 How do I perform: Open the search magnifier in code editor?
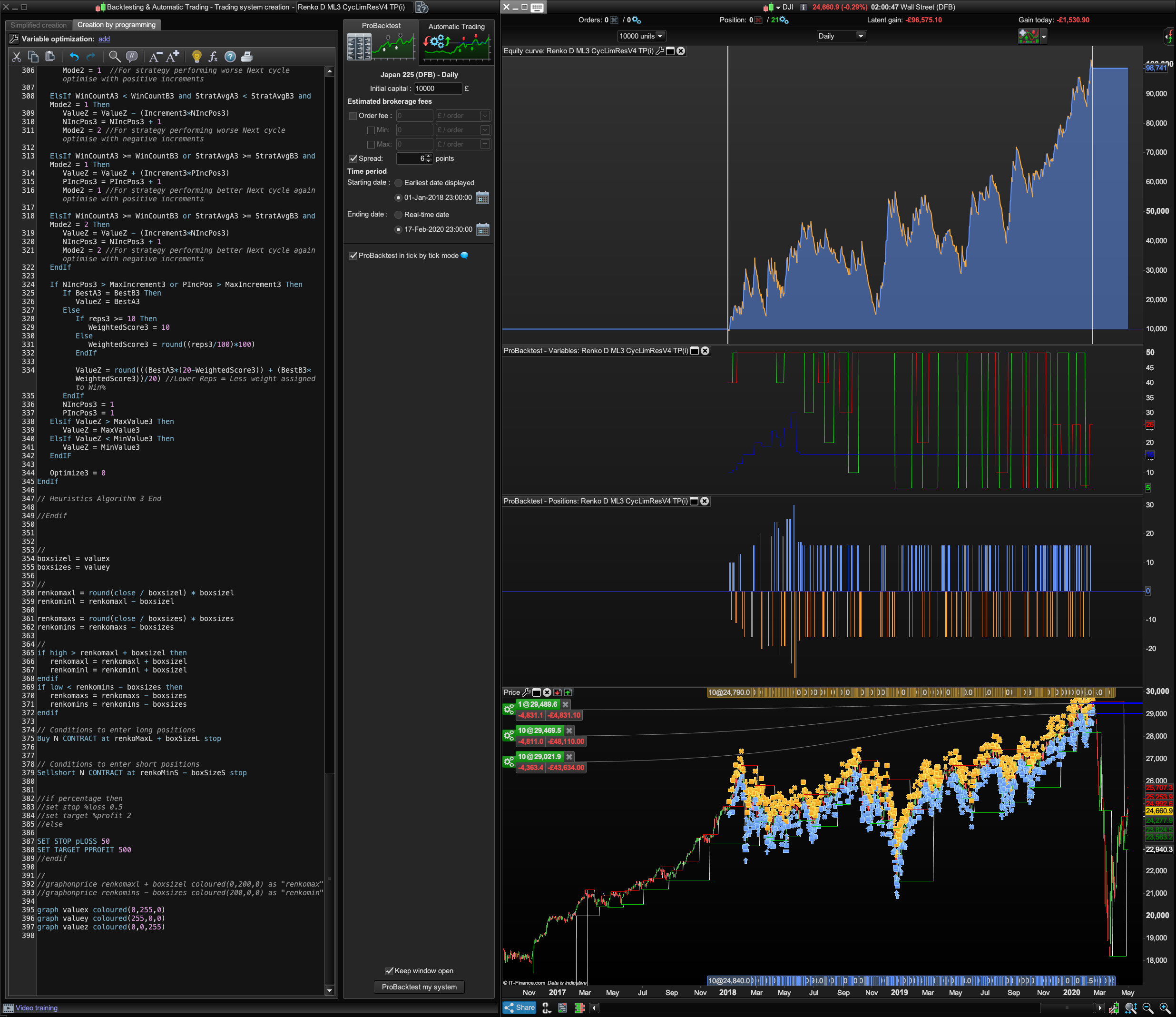[114, 56]
